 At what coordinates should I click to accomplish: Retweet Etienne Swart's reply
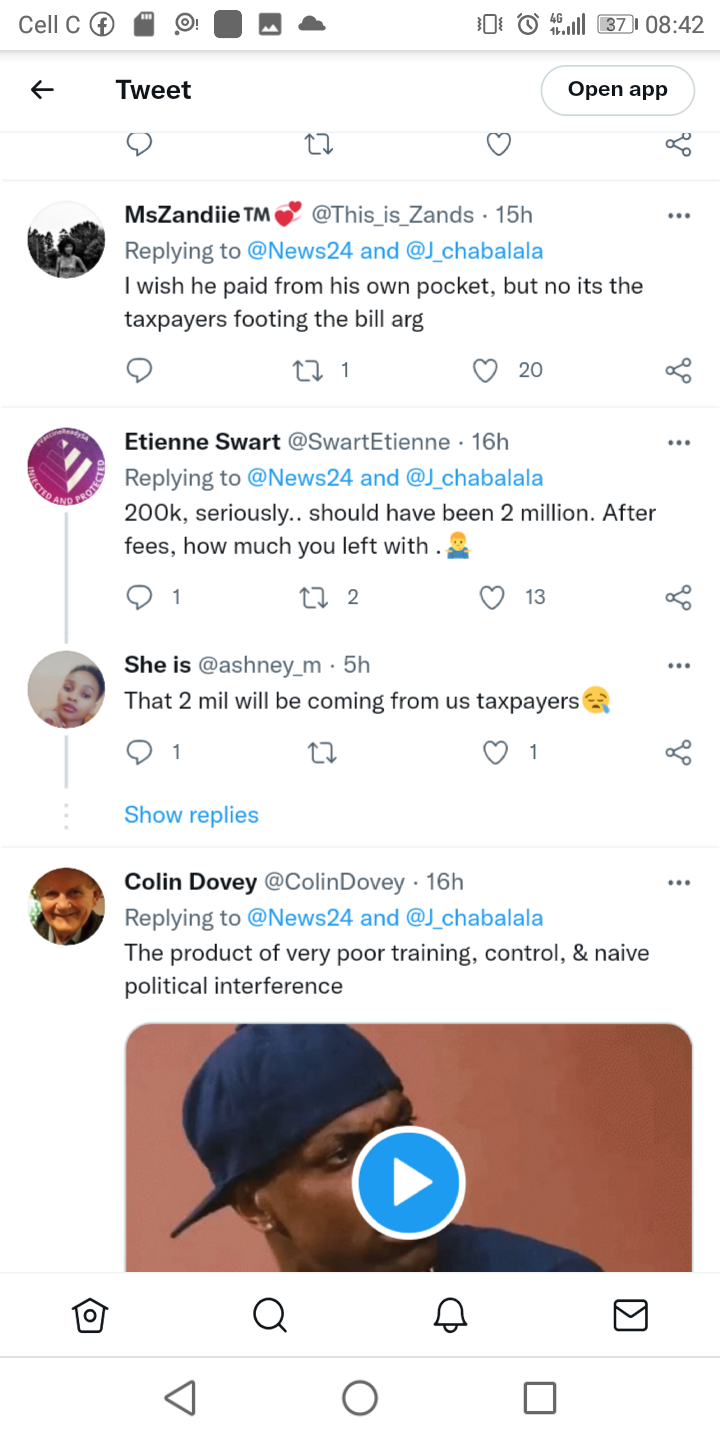[x=313, y=598]
